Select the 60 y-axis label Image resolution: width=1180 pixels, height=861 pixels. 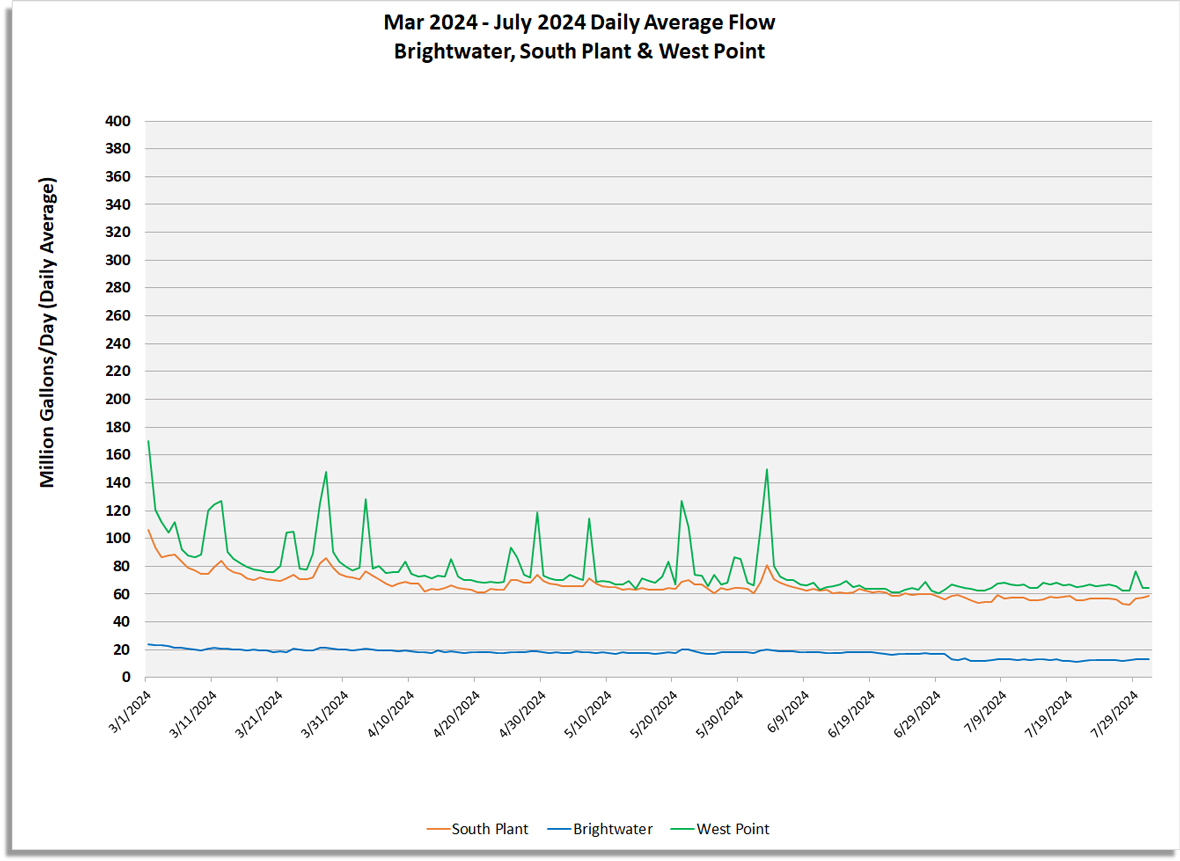tap(122, 595)
